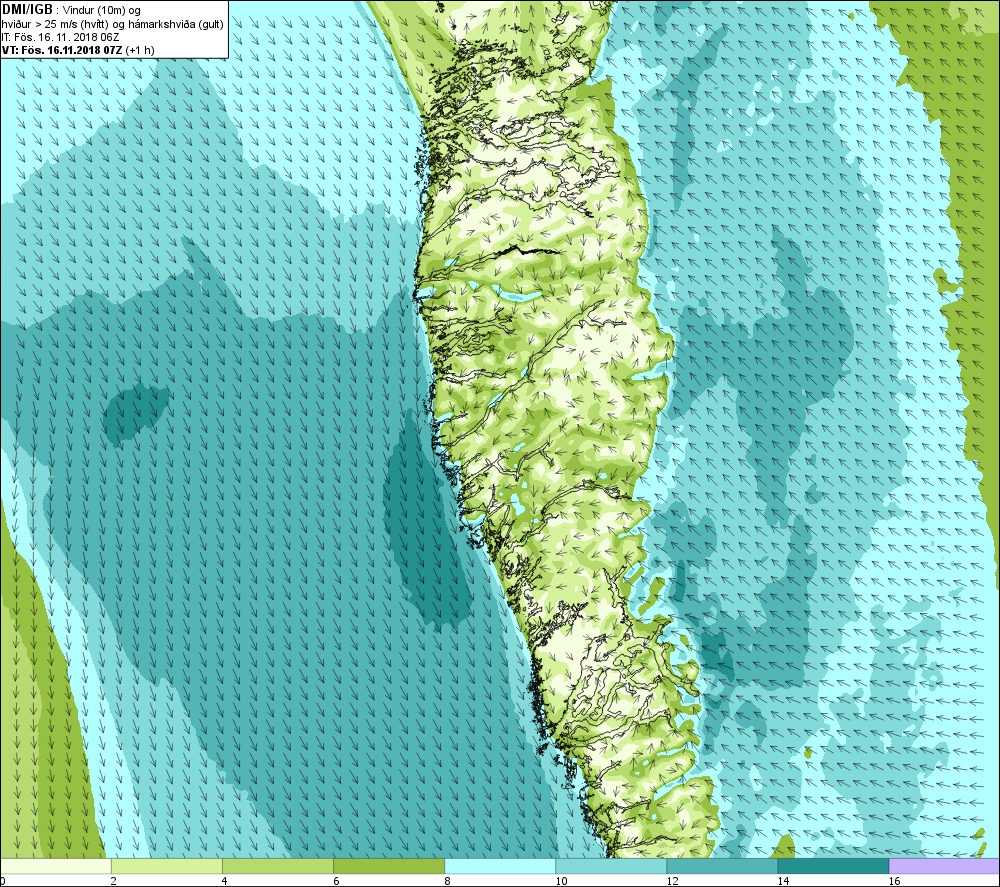Image resolution: width=1000 pixels, height=887 pixels.
Task: Click the scale label '2'
Action: point(114,881)
